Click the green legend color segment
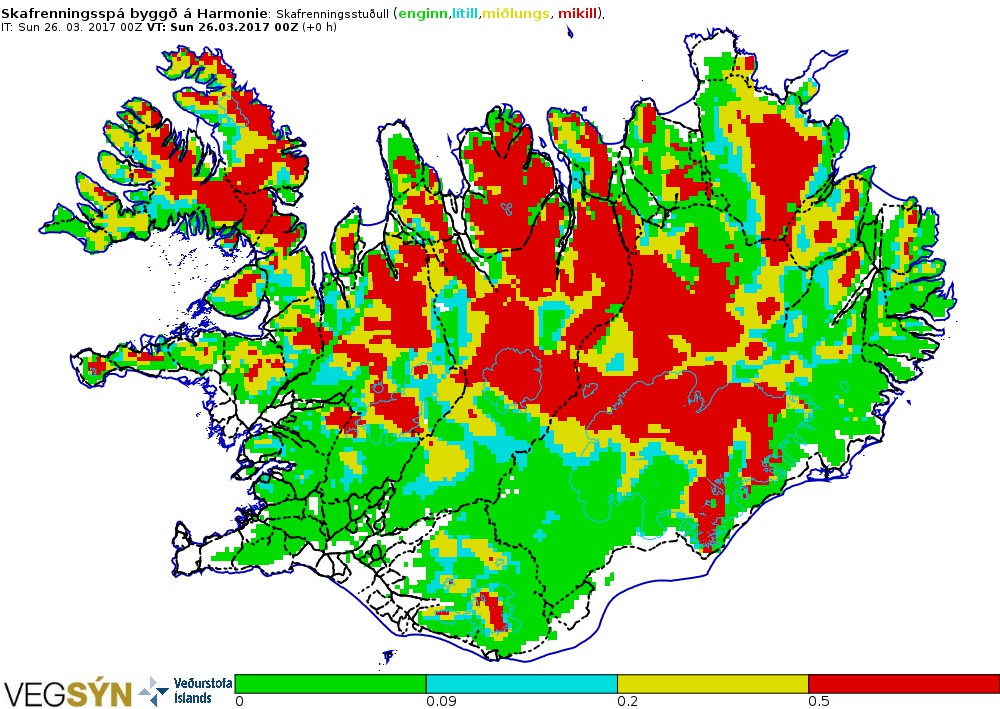The width and height of the screenshot is (1000, 709). (330, 683)
